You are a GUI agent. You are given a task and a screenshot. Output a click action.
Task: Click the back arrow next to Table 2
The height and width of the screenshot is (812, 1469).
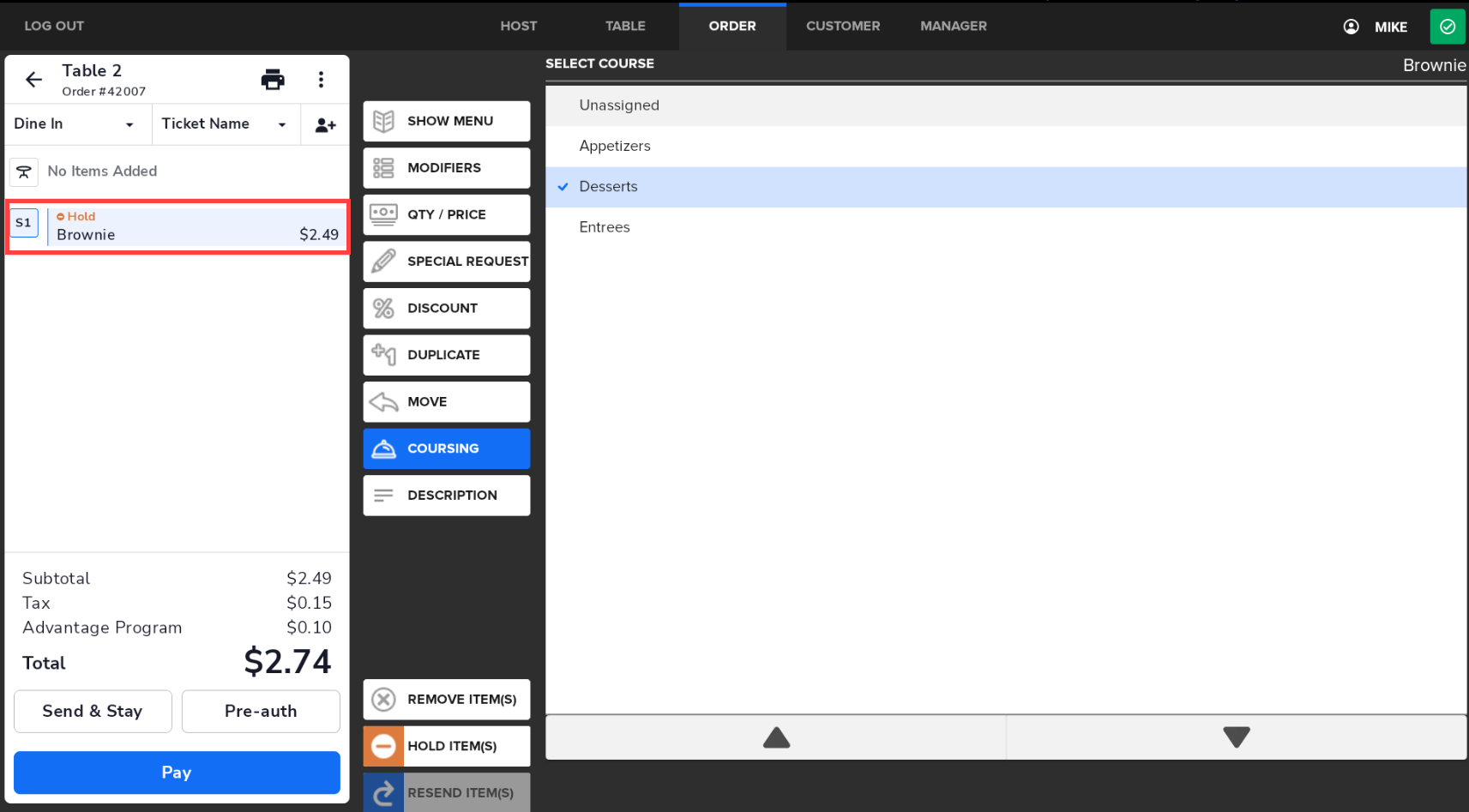click(33, 80)
